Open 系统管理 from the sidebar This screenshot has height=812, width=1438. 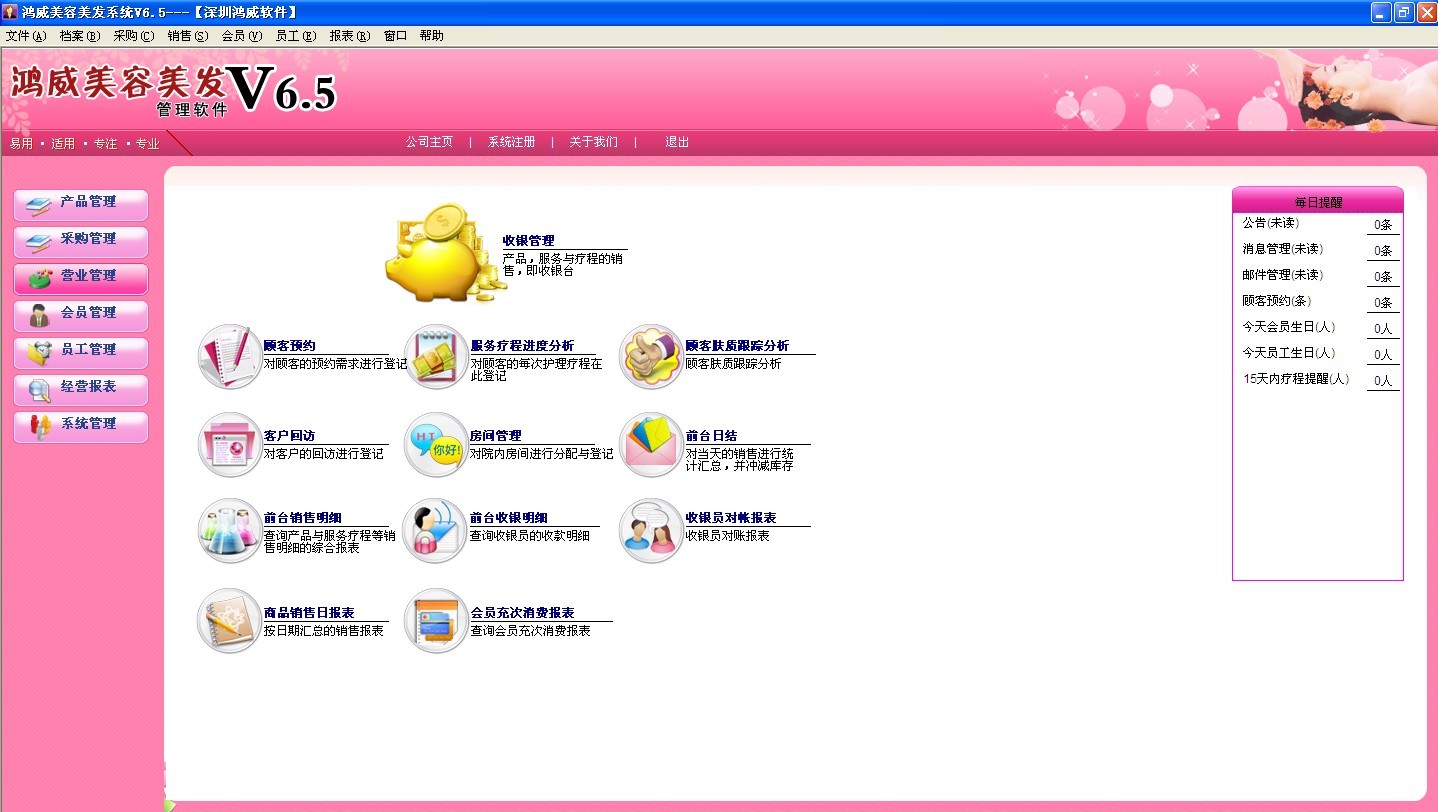pyautogui.click(x=81, y=425)
